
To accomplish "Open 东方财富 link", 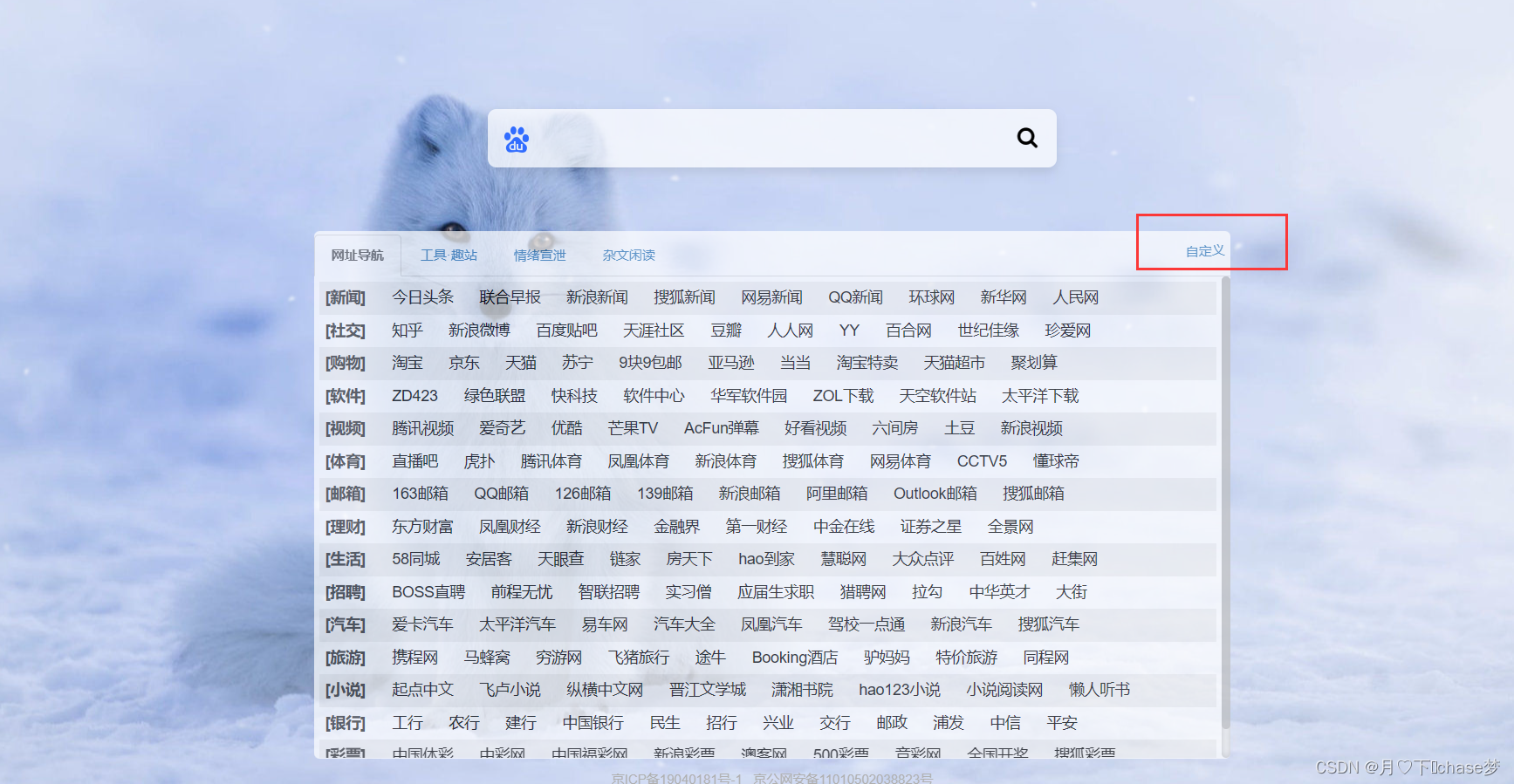I will click(x=422, y=527).
